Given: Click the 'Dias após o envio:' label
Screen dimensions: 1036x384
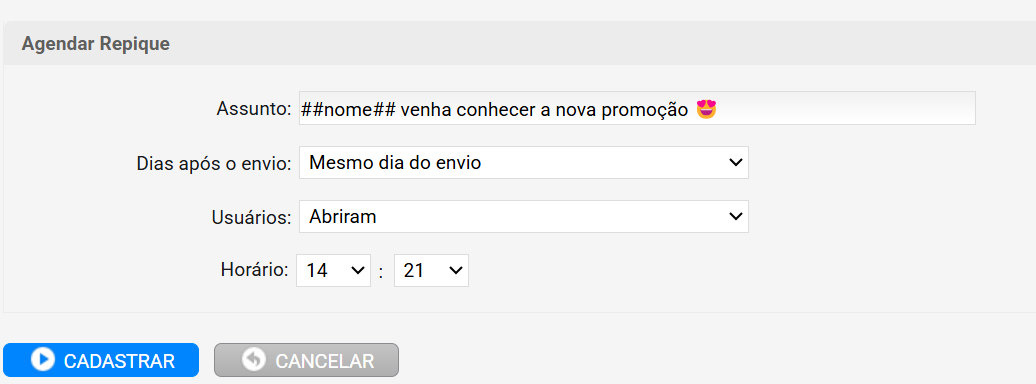Looking at the screenshot, I should 214,164.
